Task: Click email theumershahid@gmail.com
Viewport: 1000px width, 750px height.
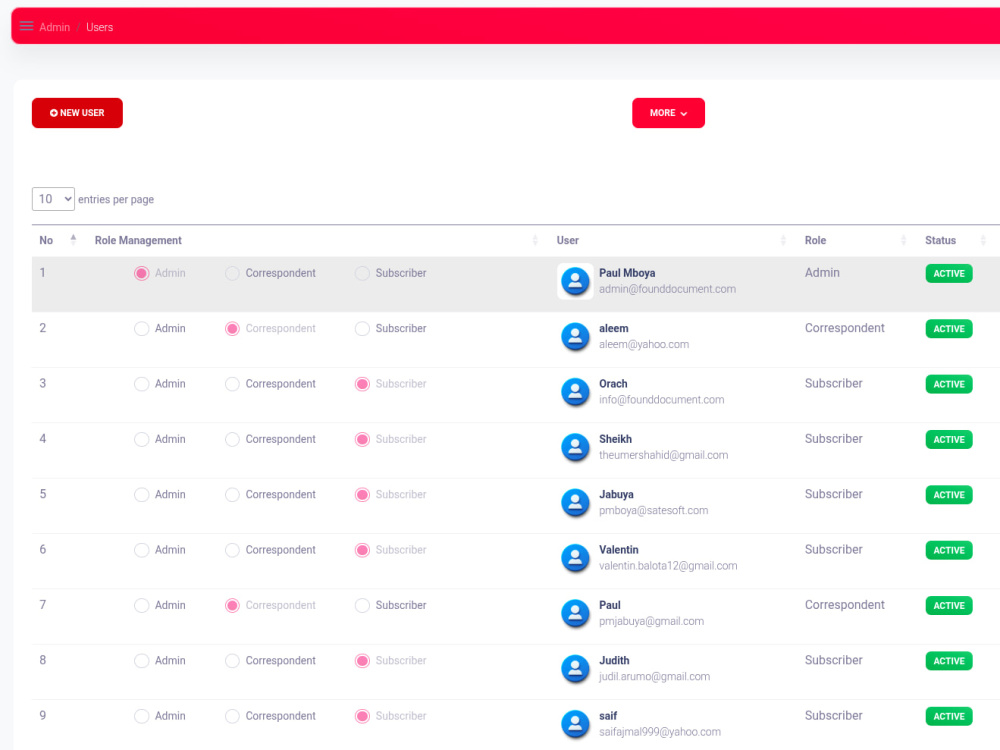Action: pos(663,455)
